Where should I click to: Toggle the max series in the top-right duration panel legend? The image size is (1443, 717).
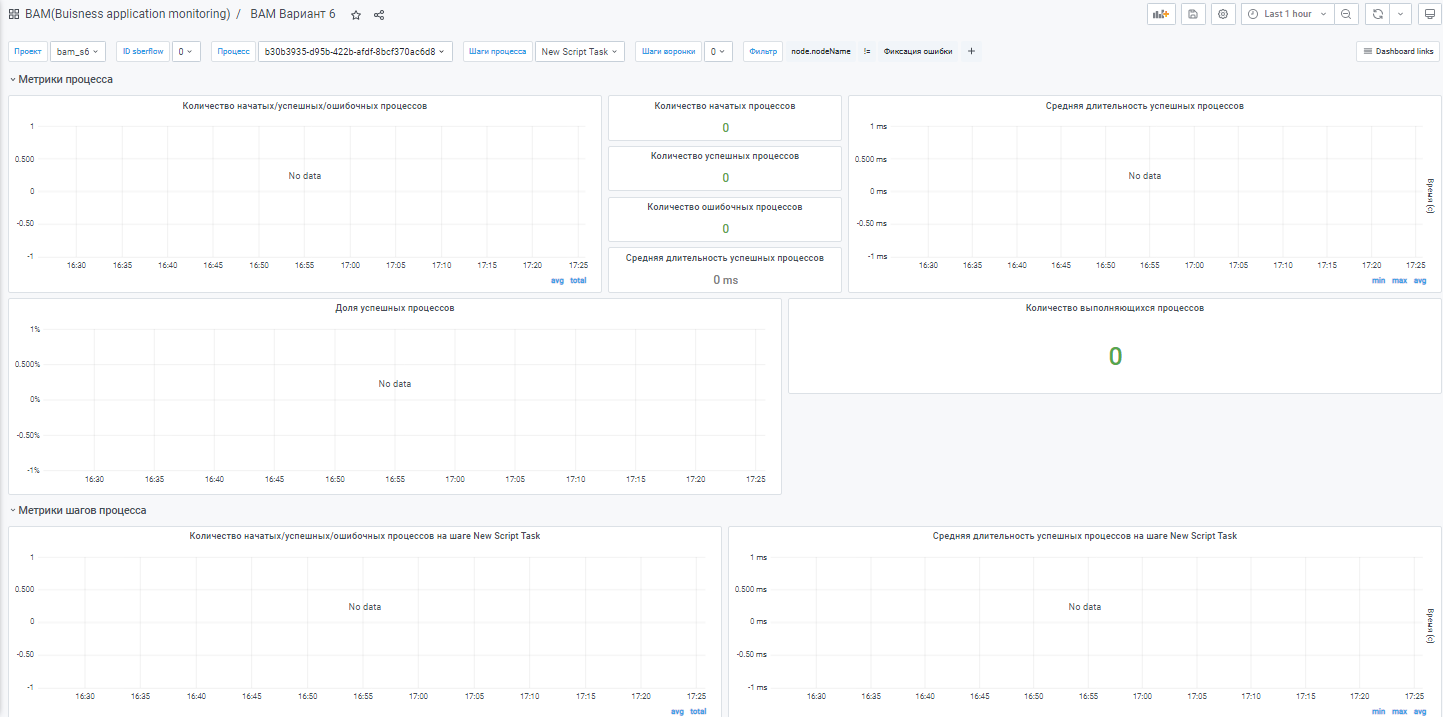coord(1399,280)
